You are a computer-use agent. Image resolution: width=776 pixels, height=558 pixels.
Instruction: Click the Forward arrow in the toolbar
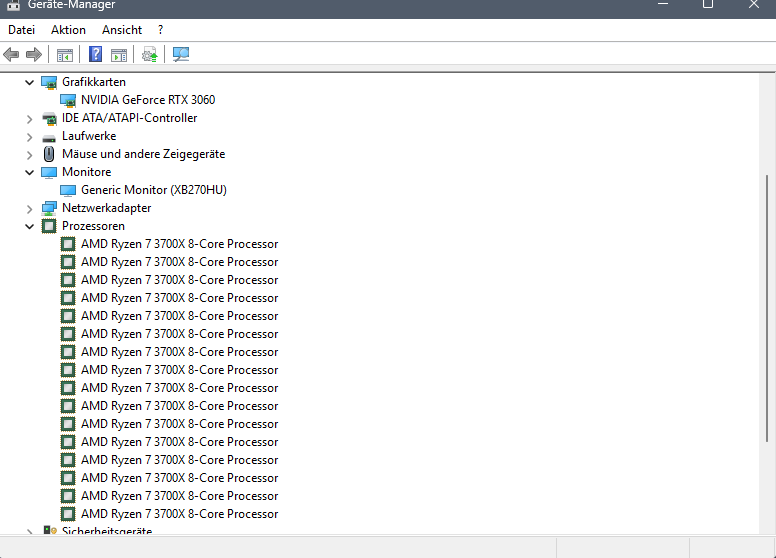pyautogui.click(x=34, y=54)
